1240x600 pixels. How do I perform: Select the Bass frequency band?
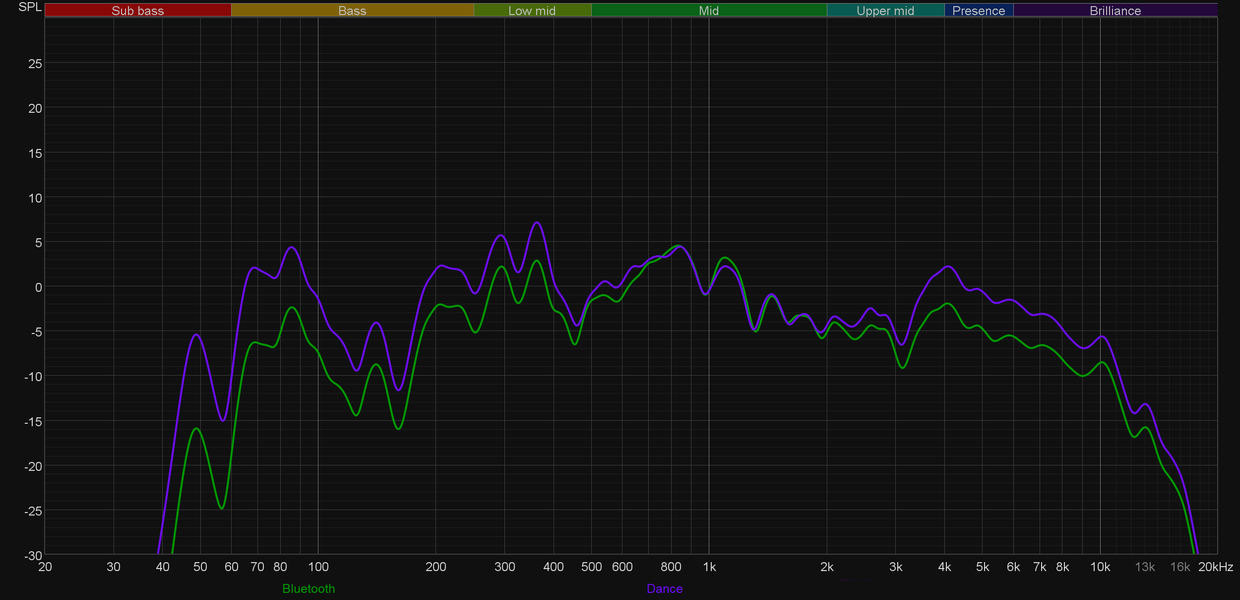[352, 10]
